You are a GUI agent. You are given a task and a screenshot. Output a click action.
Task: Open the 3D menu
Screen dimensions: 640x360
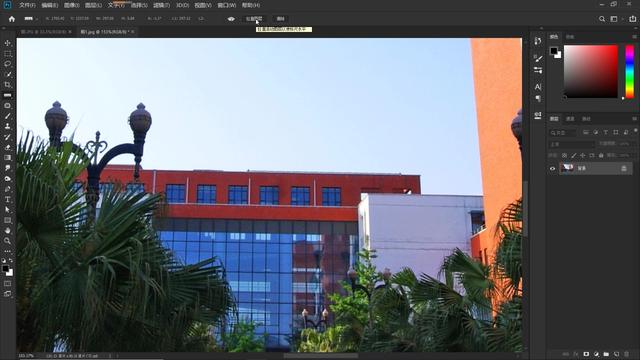click(x=182, y=5)
